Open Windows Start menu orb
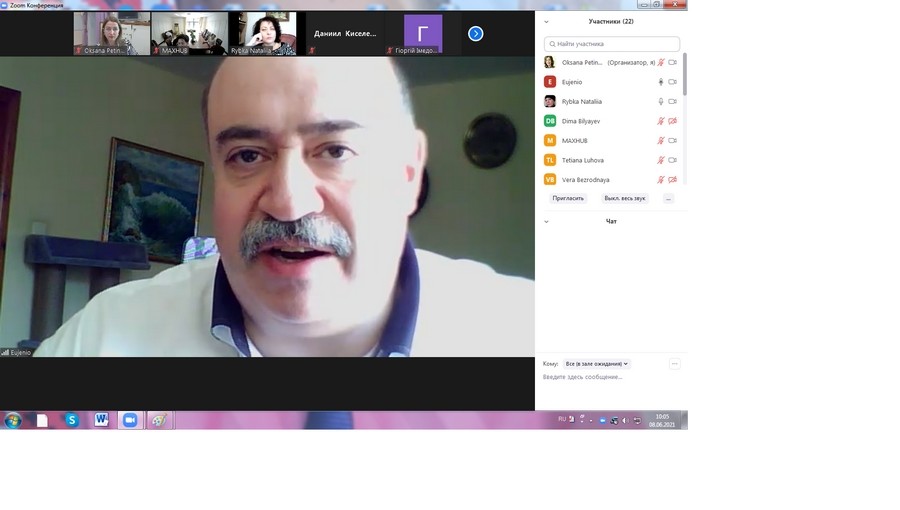 (13, 421)
